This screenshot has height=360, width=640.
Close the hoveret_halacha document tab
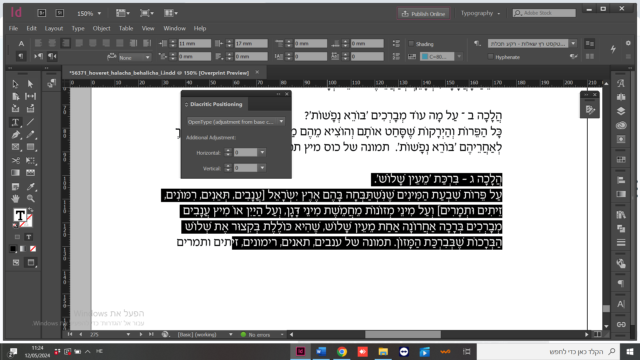pyautogui.click(x=257, y=72)
